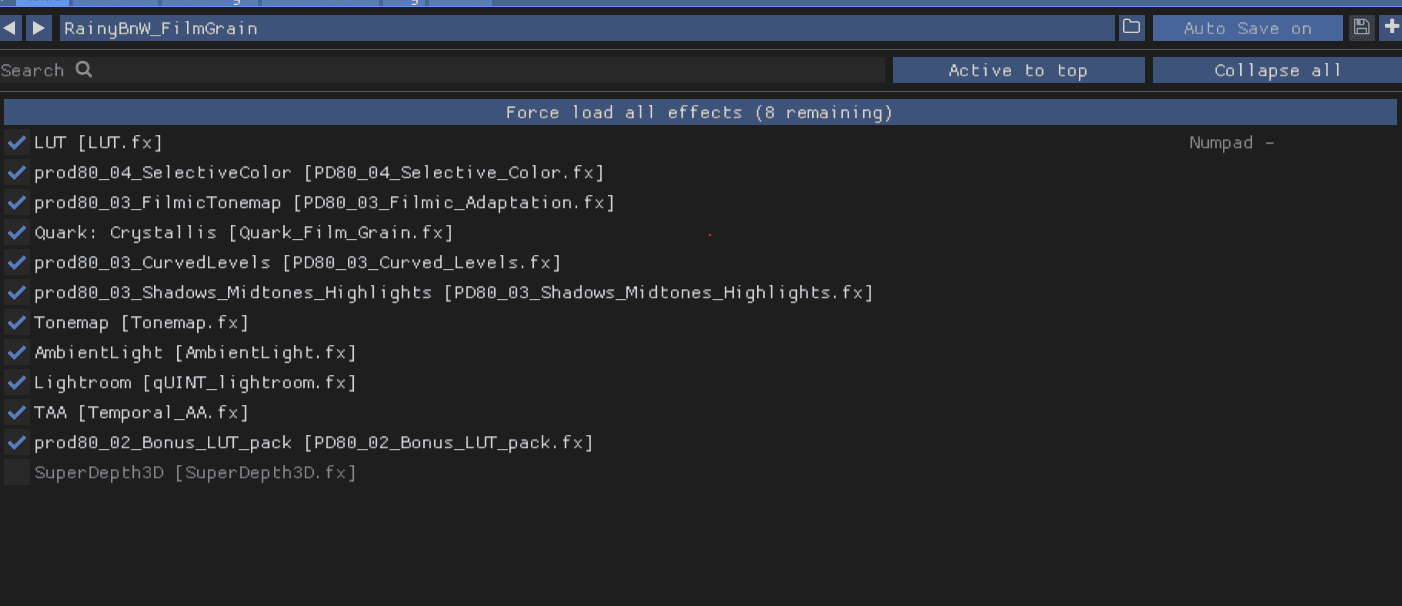Open the preset folder browser icon
Image resolution: width=1402 pixels, height=606 pixels.
coord(1131,28)
